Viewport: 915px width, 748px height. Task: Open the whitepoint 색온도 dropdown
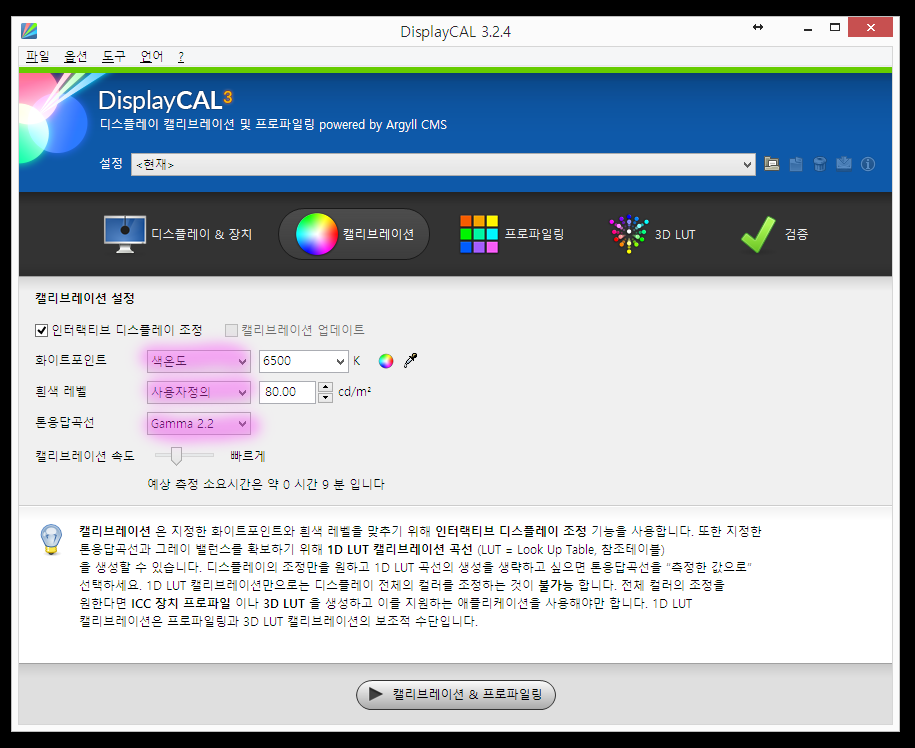tap(198, 361)
